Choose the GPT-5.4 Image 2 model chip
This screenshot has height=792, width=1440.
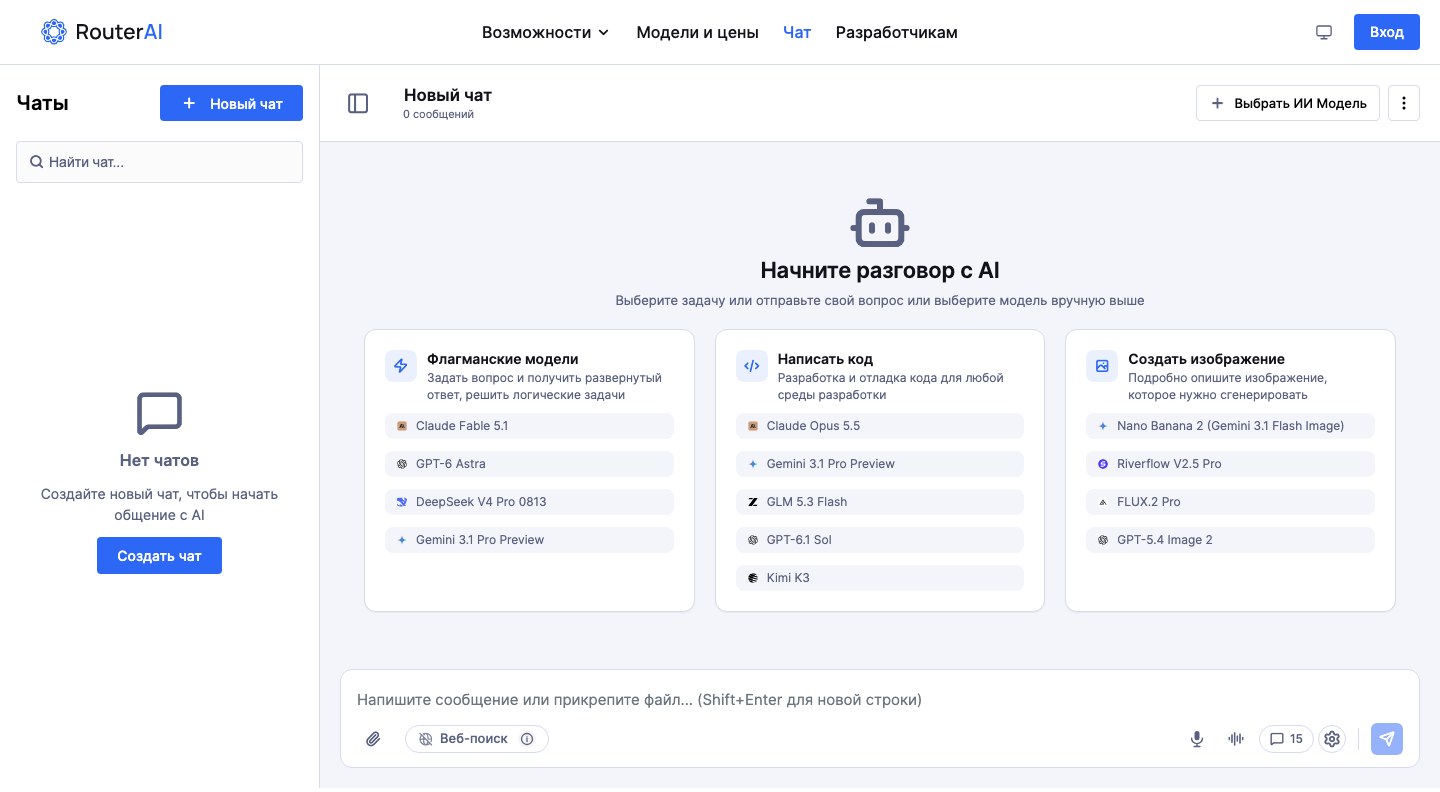(1230, 540)
